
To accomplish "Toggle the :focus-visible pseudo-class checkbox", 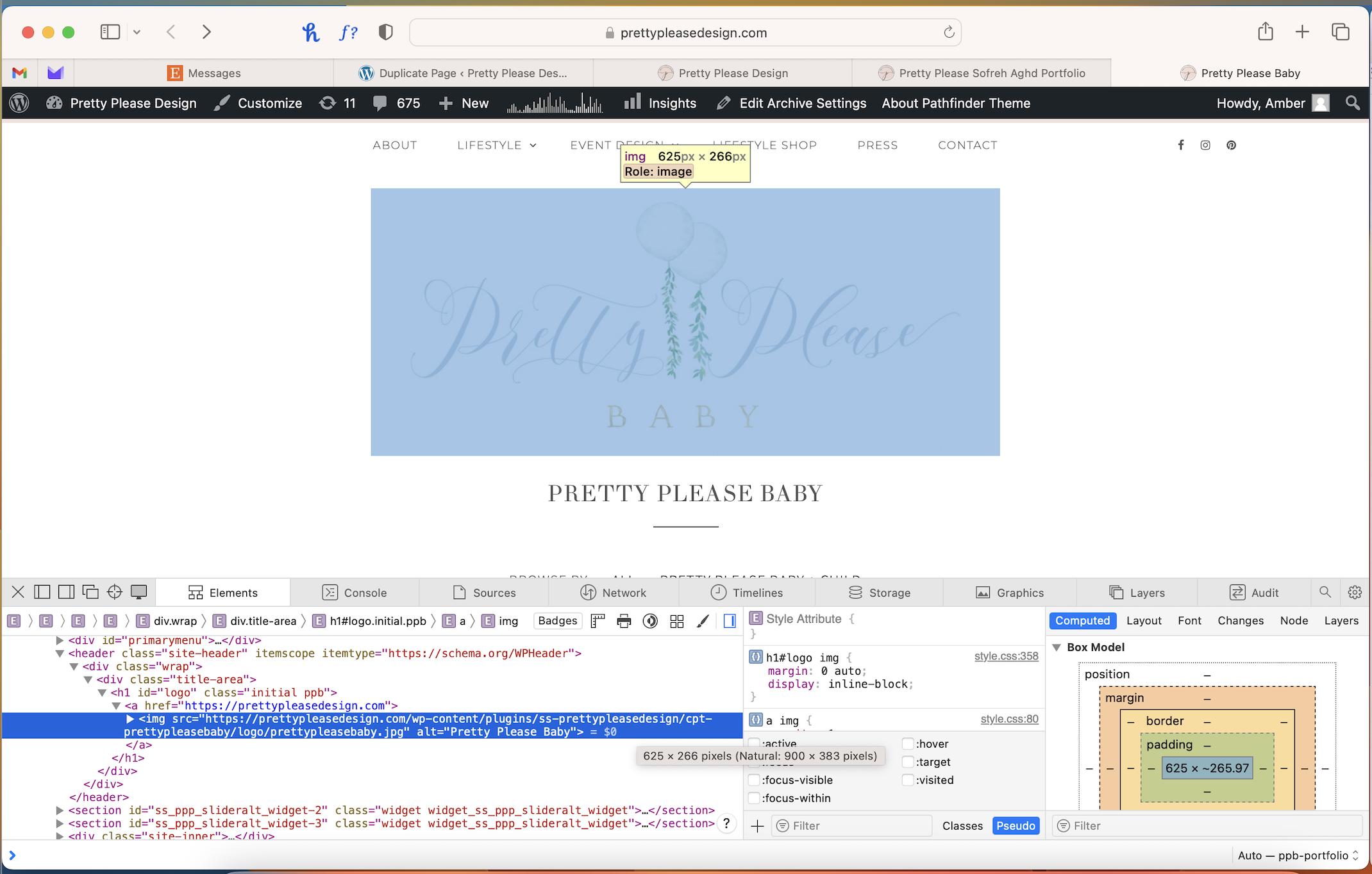I will (754, 779).
